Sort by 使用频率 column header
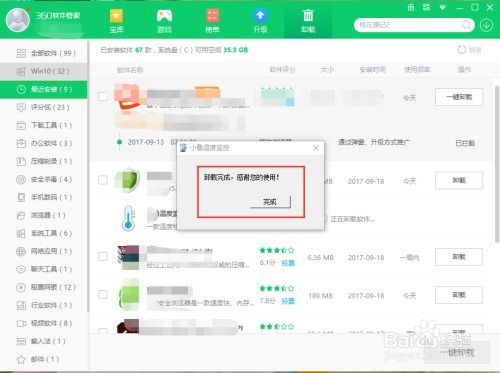 pos(417,70)
